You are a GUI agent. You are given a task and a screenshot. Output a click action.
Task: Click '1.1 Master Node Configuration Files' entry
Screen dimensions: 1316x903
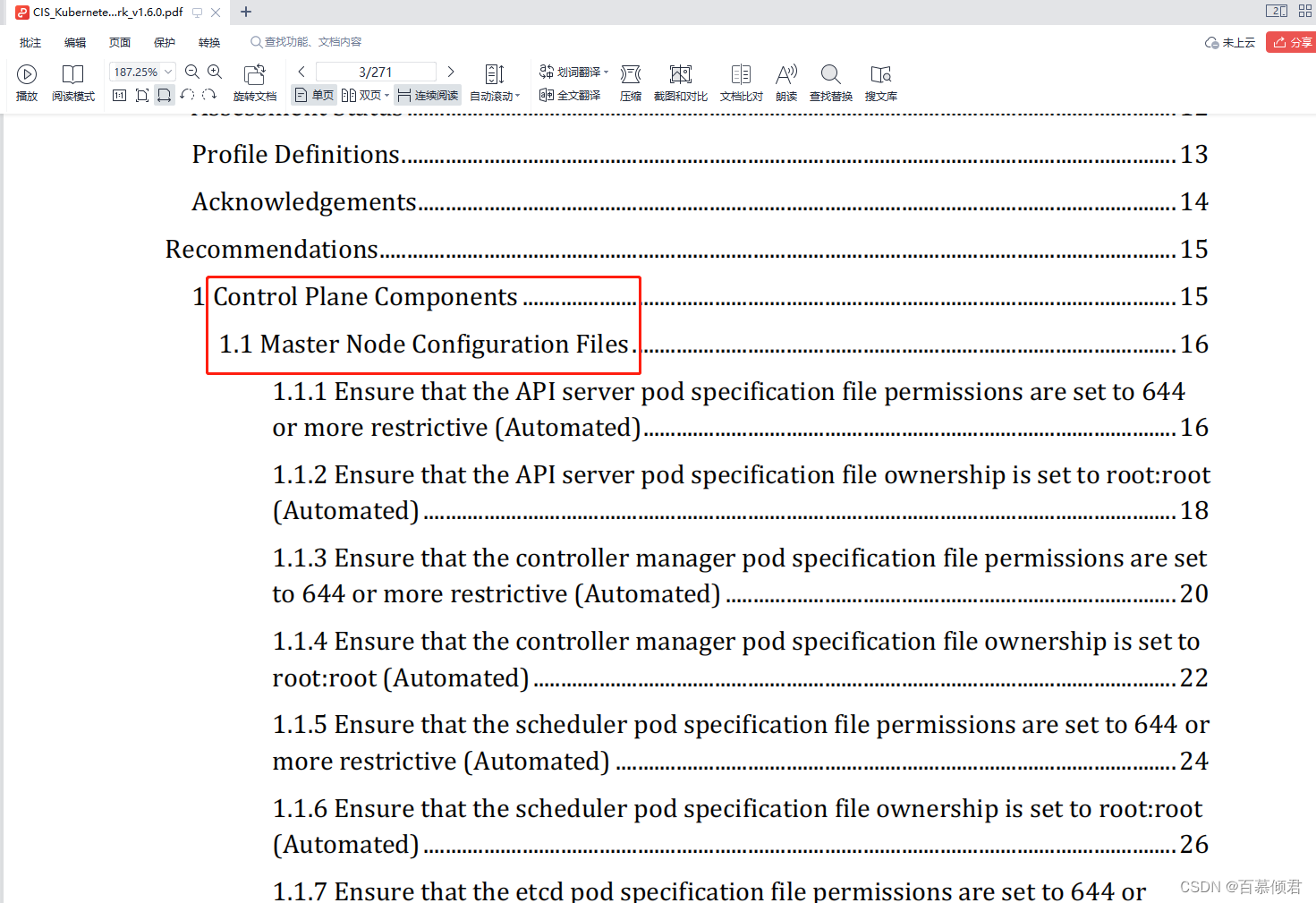(x=713, y=344)
